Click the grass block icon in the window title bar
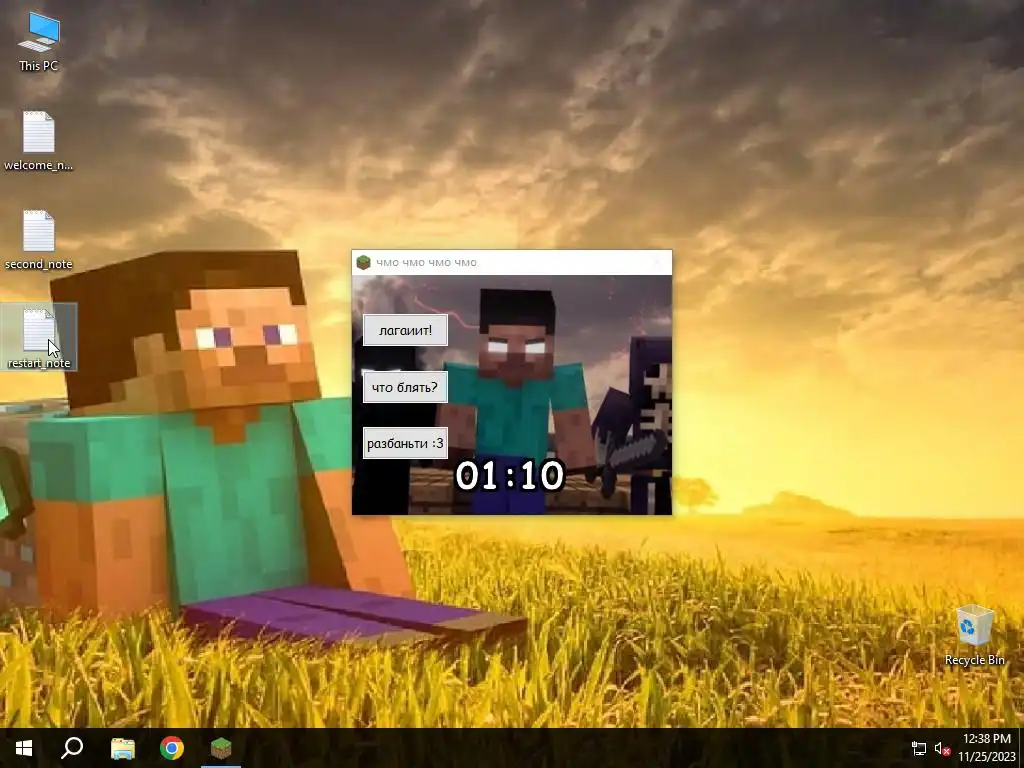Screen dimensions: 1024x768 tap(364, 263)
